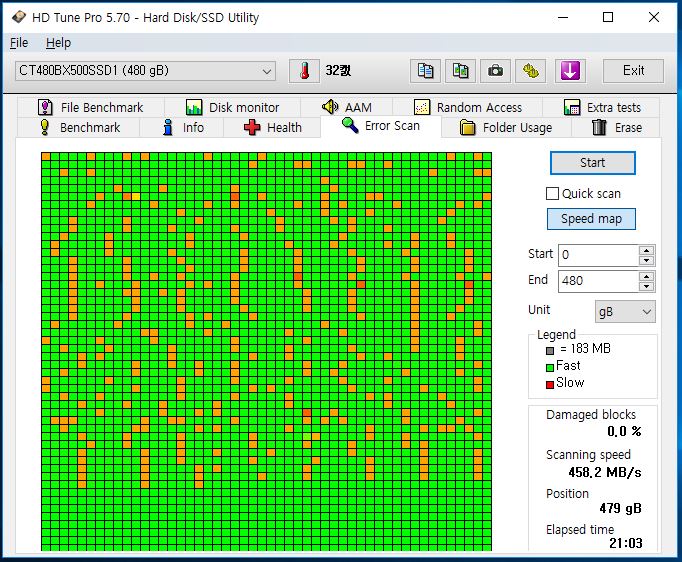Screen dimensions: 682x562
Task: Click the gray 183 MB legend swatch
Action: pos(550,350)
